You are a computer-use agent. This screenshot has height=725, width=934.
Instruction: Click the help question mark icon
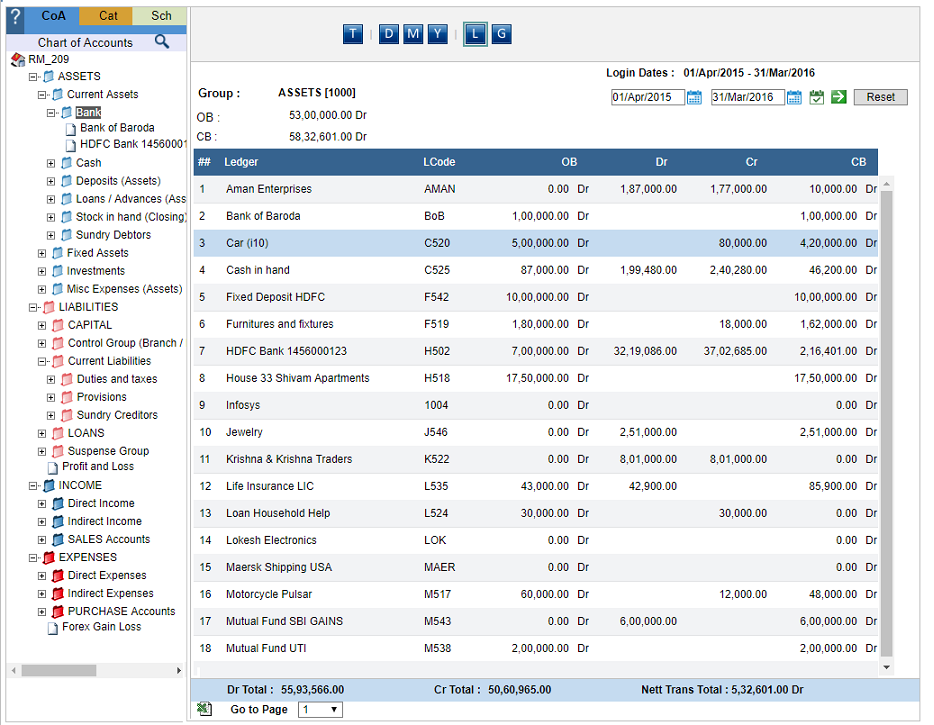coord(15,16)
